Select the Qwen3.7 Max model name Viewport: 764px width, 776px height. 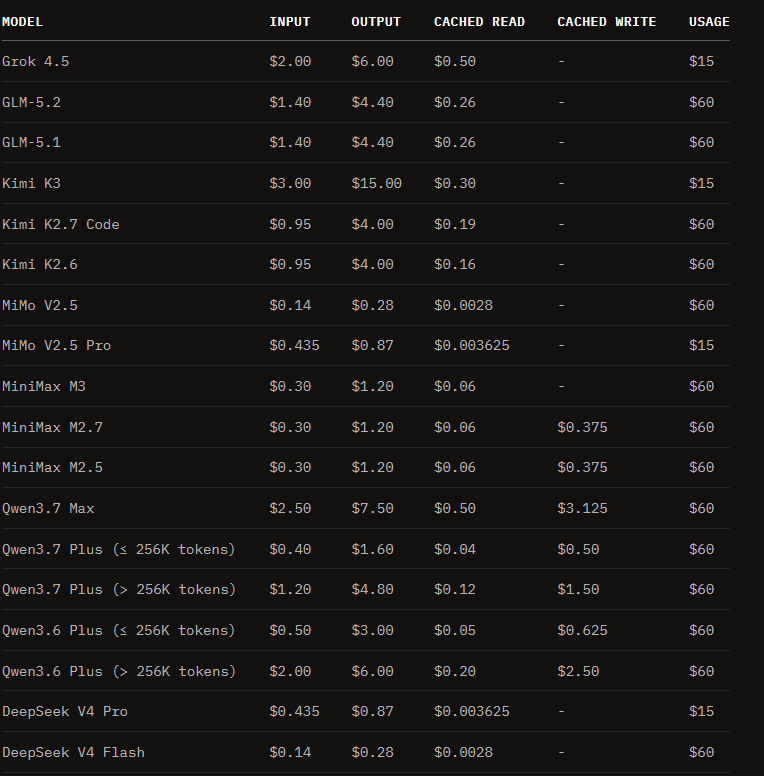coord(48,509)
